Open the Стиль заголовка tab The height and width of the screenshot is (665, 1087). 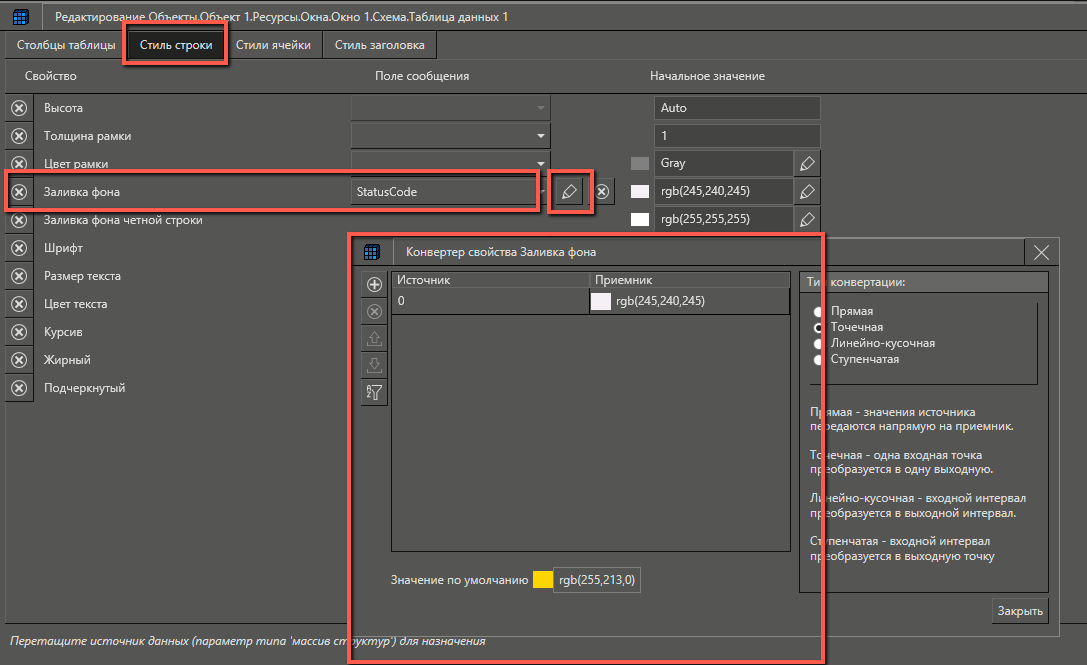pyautogui.click(x=379, y=45)
